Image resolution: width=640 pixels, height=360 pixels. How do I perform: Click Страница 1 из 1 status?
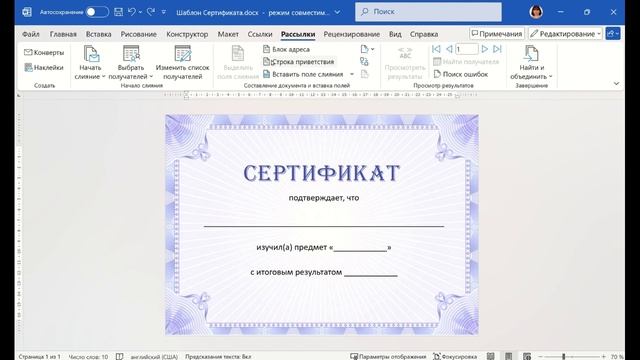(39, 356)
